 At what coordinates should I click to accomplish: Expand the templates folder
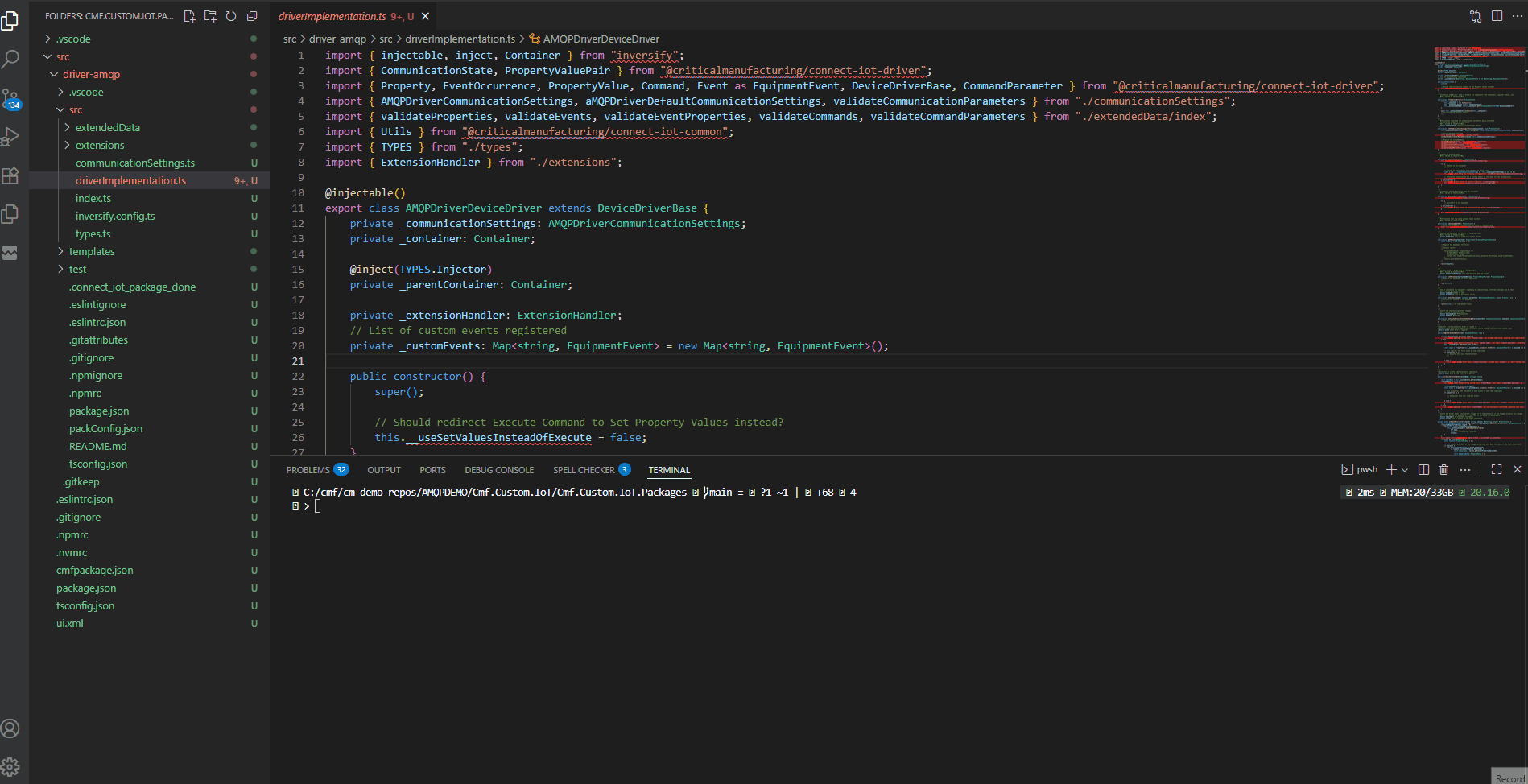click(92, 251)
